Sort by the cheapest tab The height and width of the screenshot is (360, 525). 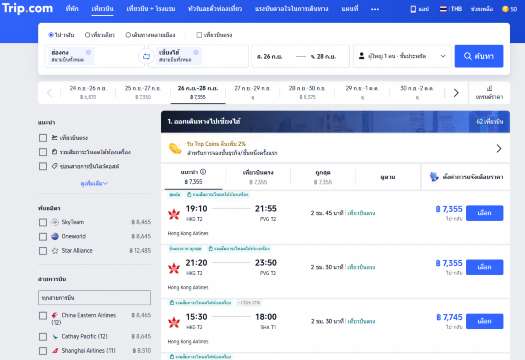pyautogui.click(x=323, y=177)
